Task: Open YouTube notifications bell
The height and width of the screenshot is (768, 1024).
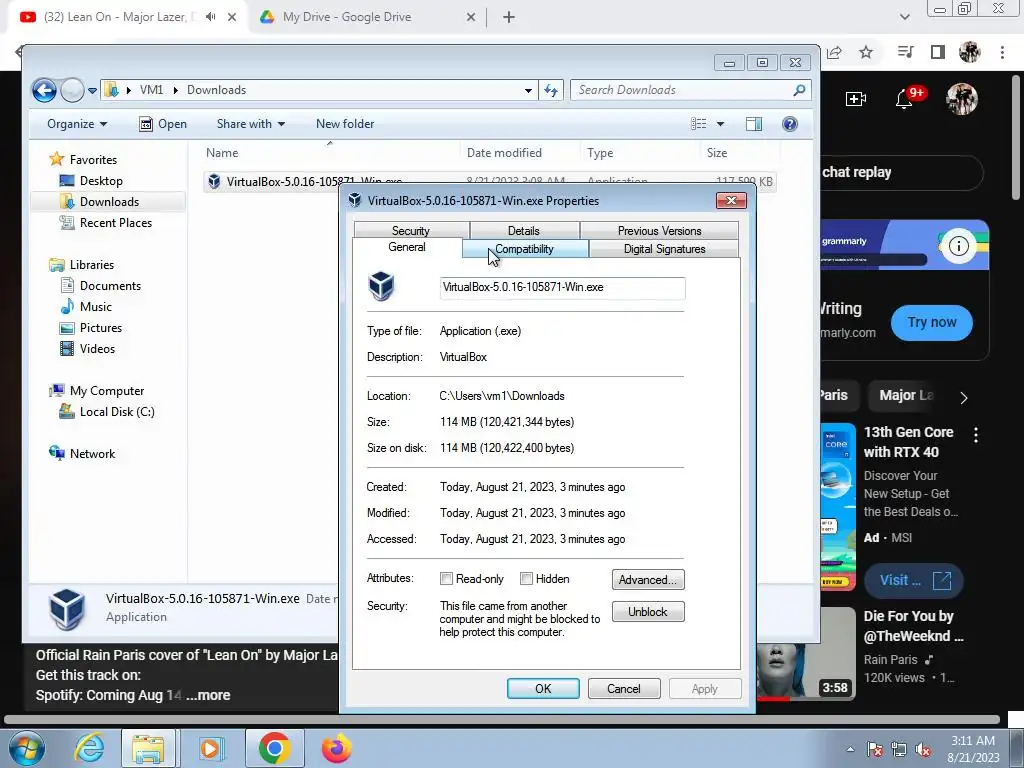Action: 904,99
